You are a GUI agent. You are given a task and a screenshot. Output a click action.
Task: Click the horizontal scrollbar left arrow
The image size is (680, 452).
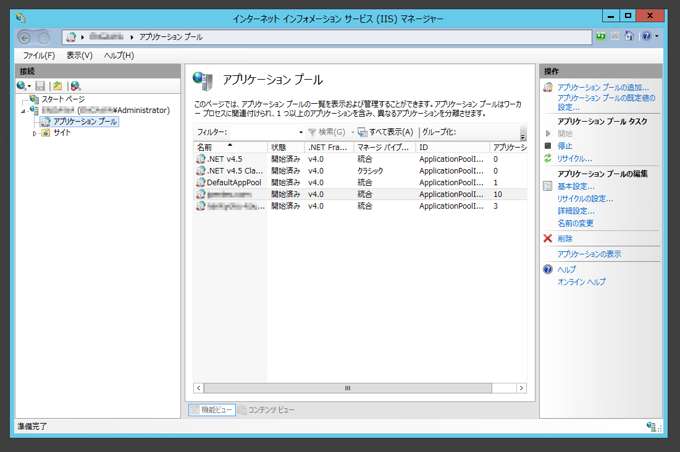[x=199, y=388]
